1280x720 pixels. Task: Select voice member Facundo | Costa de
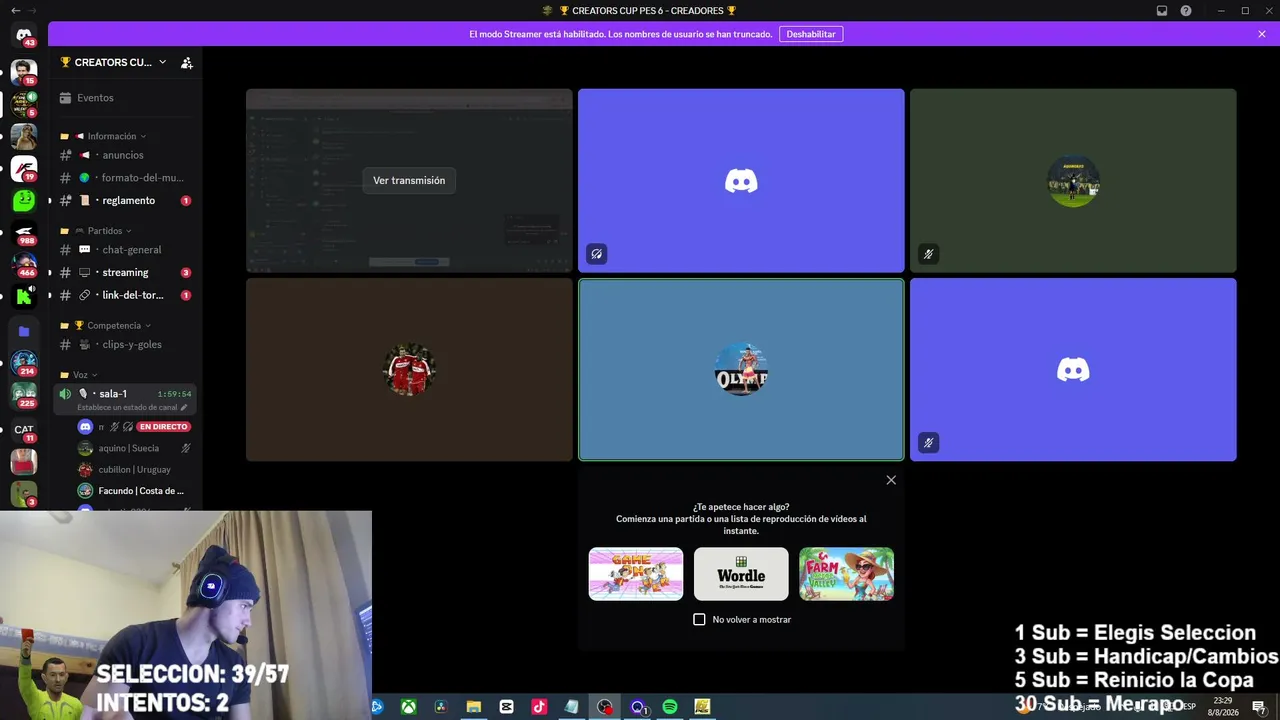coord(135,491)
